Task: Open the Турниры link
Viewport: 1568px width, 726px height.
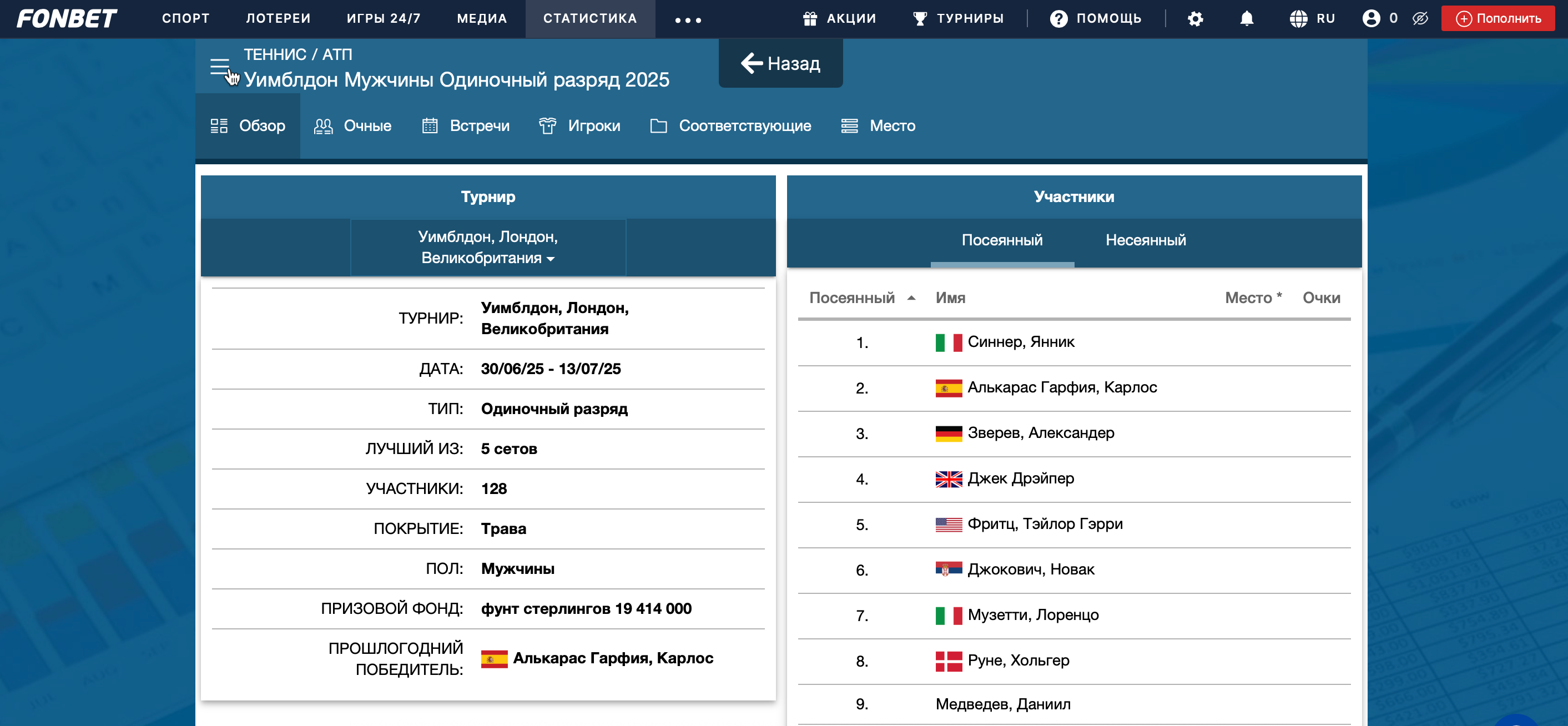Action: (958, 19)
